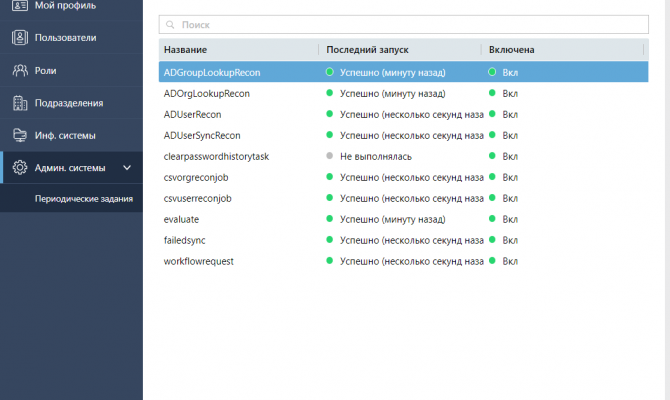Click the My Profile sidebar icon

(19, 6)
